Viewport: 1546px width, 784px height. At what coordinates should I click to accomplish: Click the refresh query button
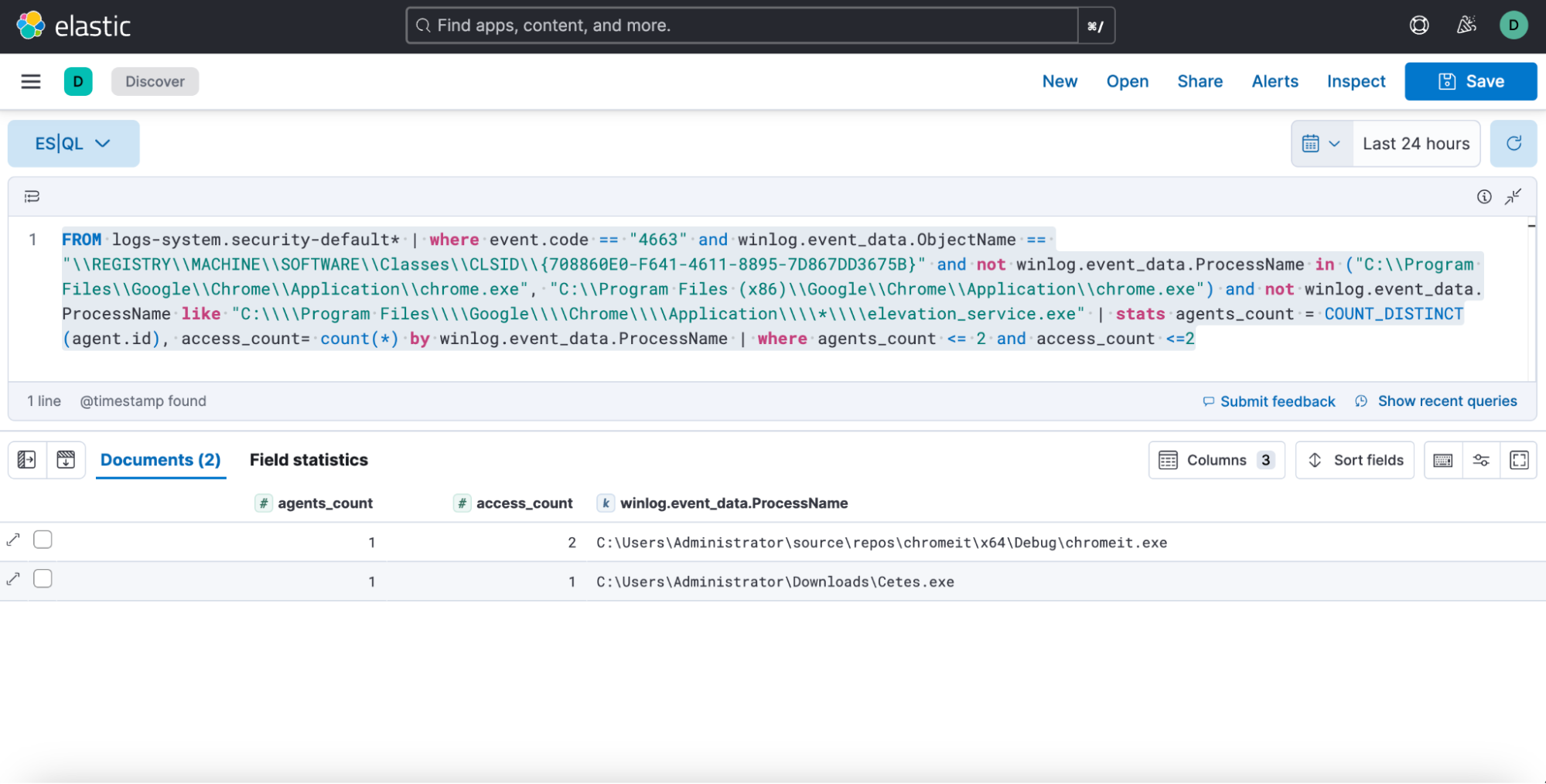[x=1513, y=143]
